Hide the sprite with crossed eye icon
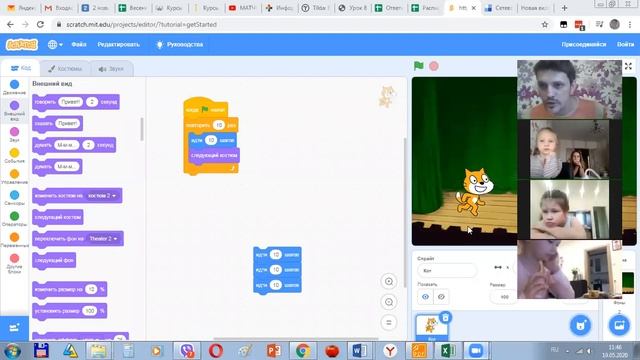 [x=441, y=297]
